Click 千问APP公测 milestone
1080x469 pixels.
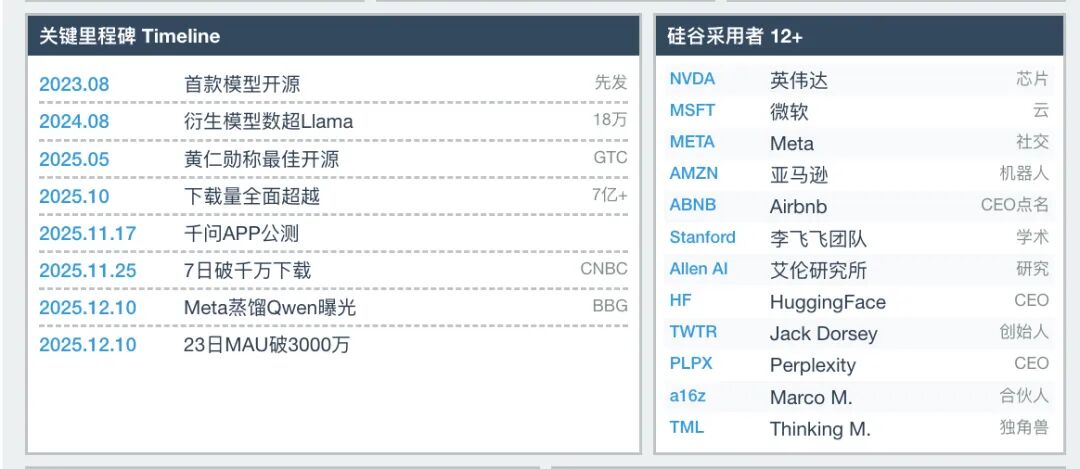241,233
